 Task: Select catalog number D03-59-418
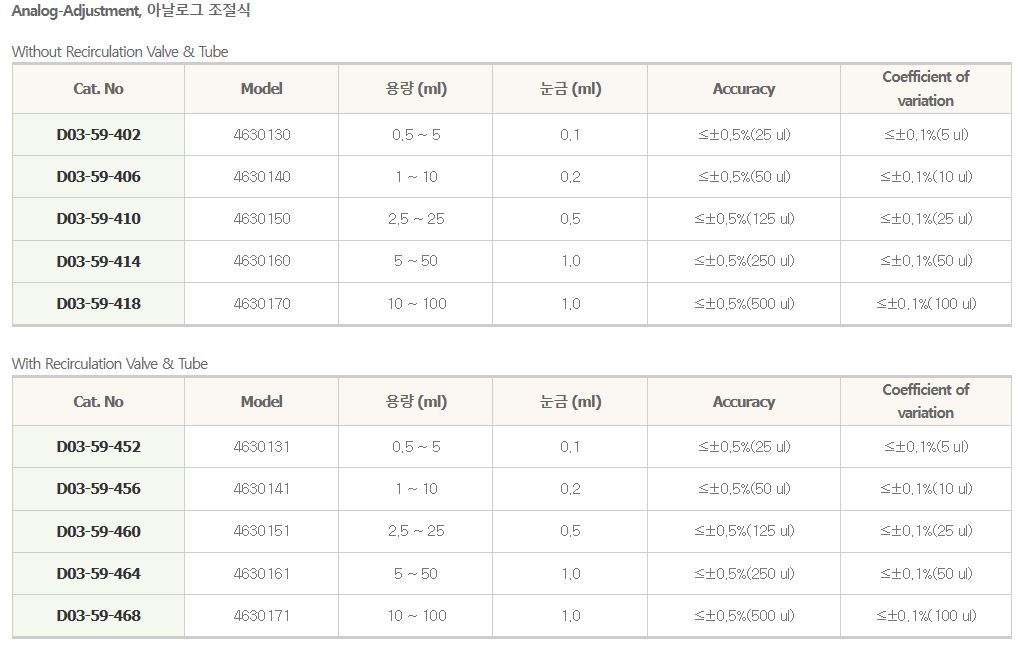point(98,303)
